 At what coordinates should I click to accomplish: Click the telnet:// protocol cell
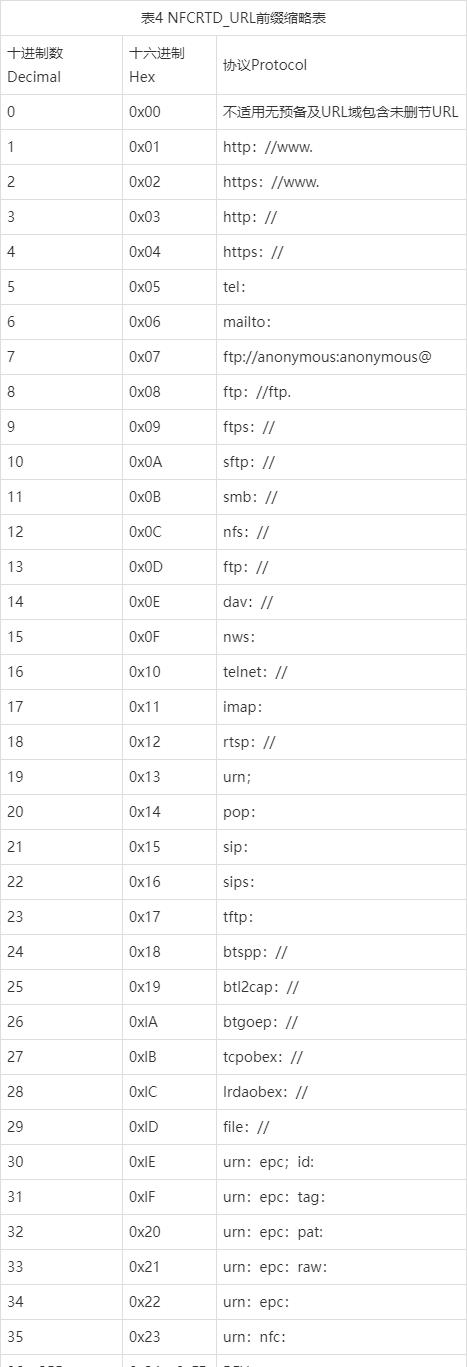pos(341,672)
